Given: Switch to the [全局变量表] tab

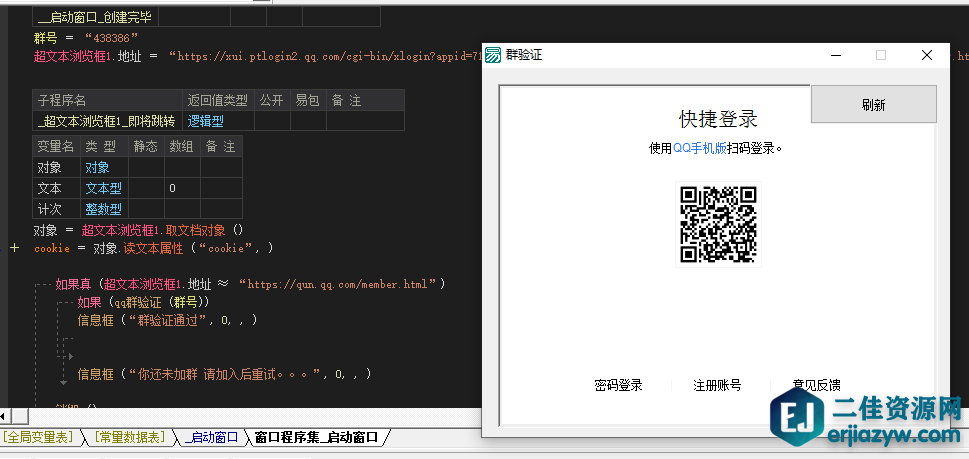Looking at the screenshot, I should 38,437.
